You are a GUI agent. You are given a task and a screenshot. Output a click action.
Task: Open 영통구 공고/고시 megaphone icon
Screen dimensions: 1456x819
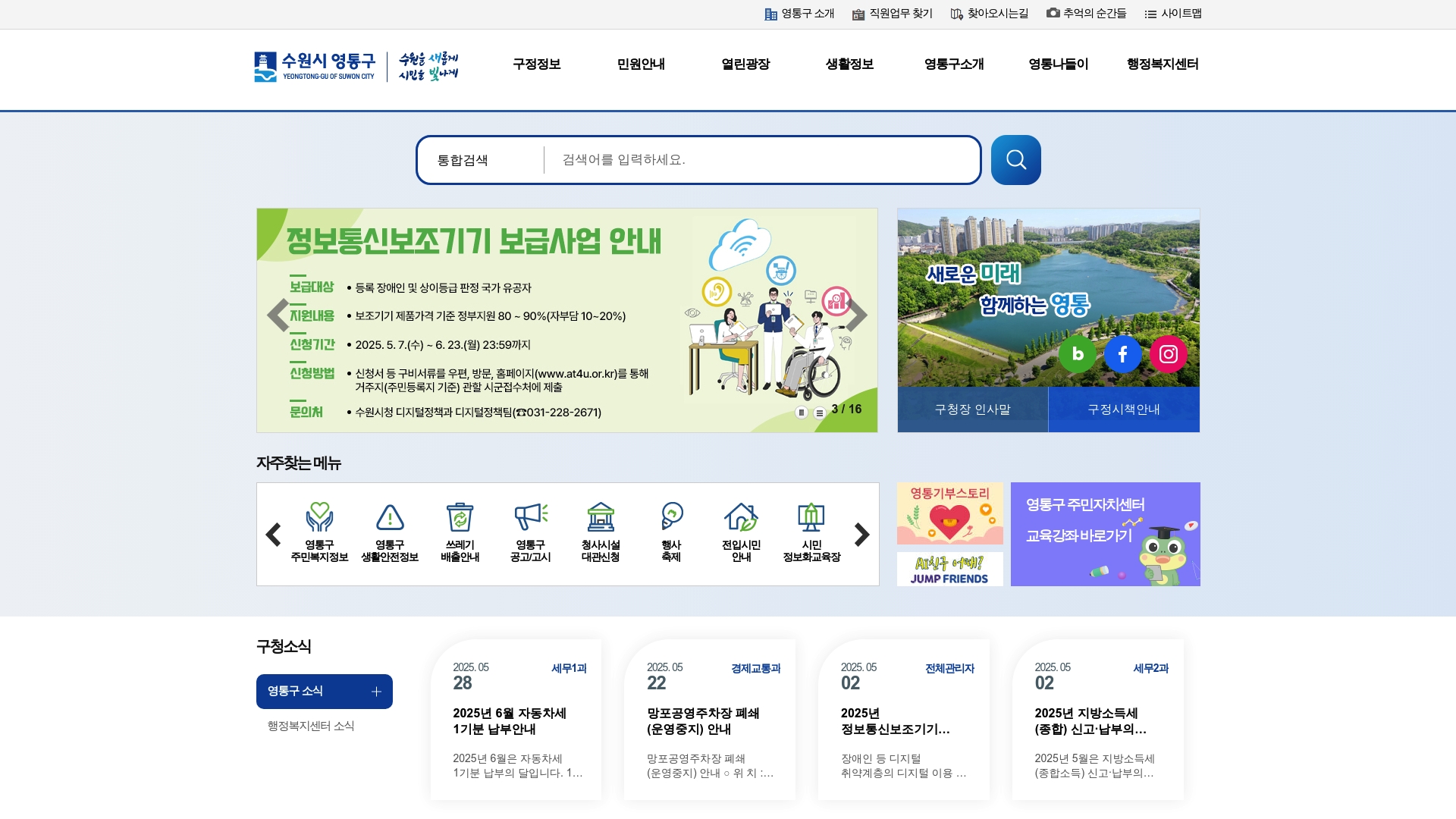(x=530, y=532)
